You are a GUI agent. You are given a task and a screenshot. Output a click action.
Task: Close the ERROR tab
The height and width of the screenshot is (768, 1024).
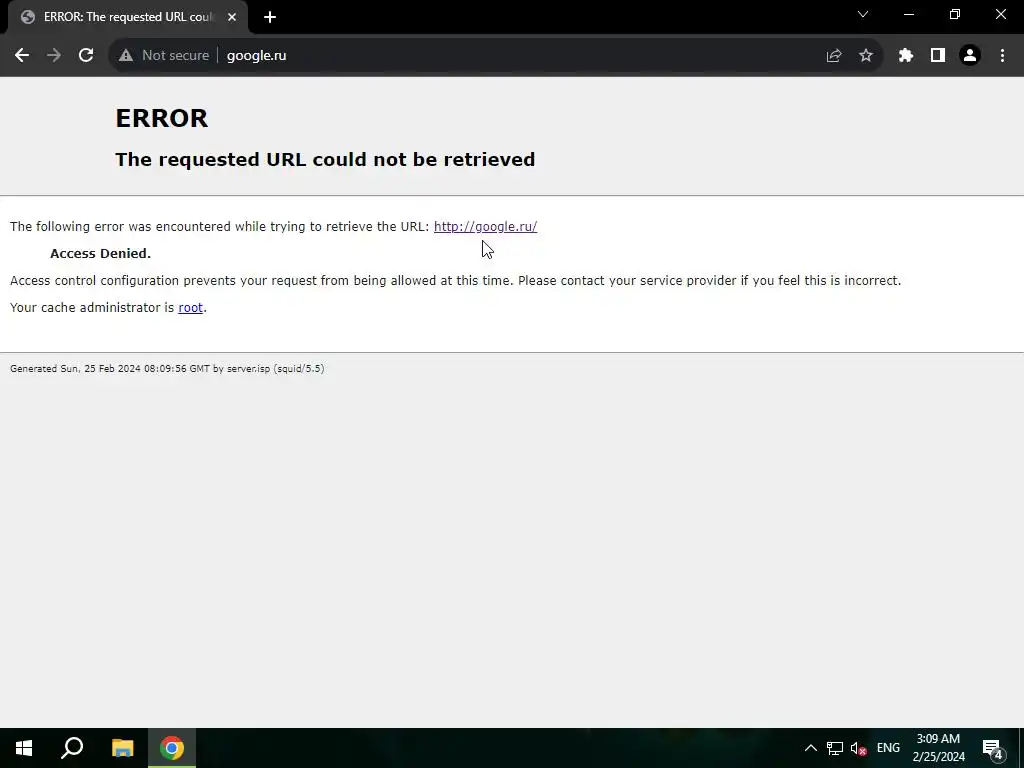click(232, 17)
